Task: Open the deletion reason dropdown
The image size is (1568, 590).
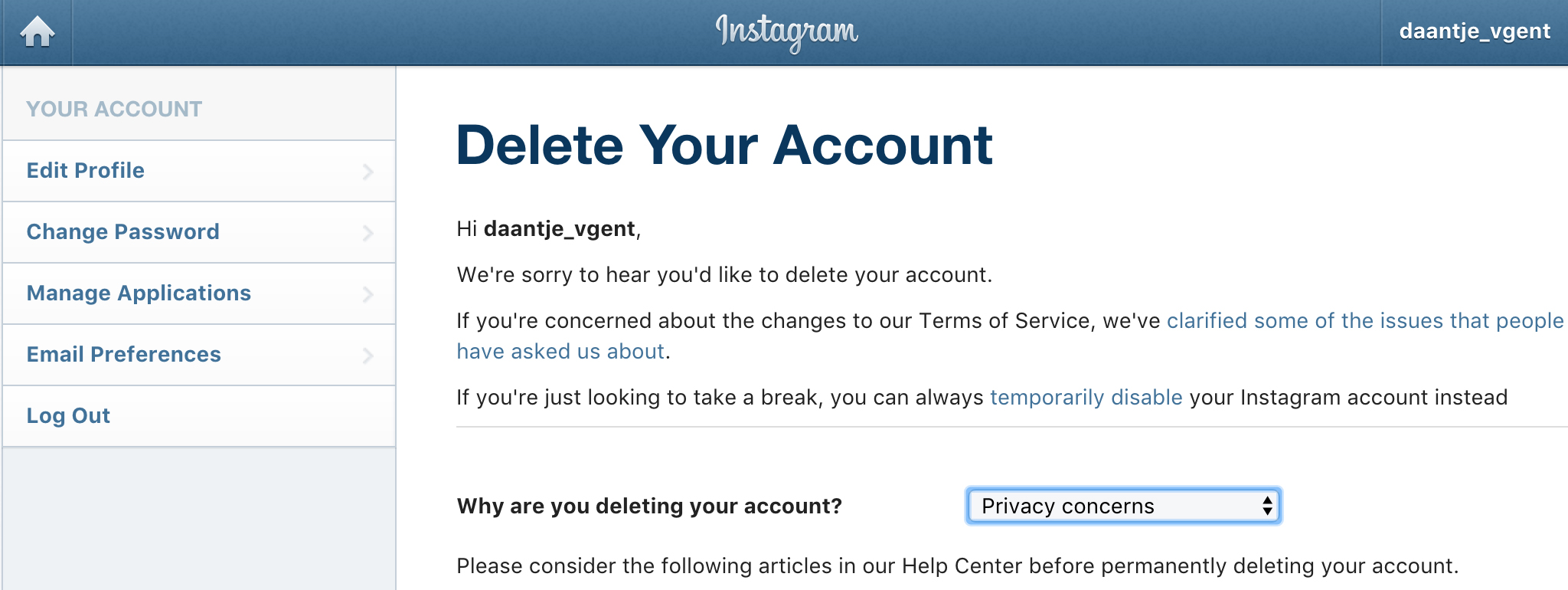Action: (x=1122, y=506)
